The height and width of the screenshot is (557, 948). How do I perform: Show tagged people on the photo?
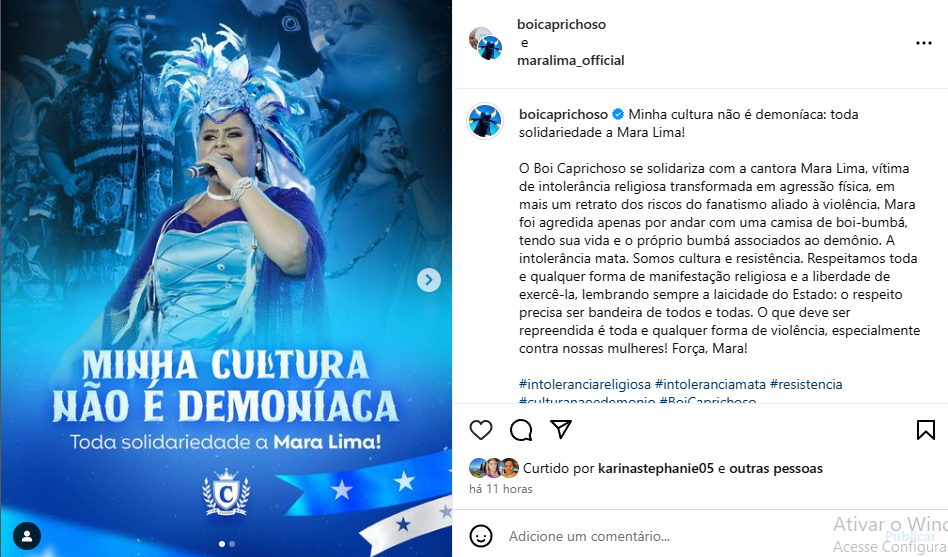coord(27,536)
